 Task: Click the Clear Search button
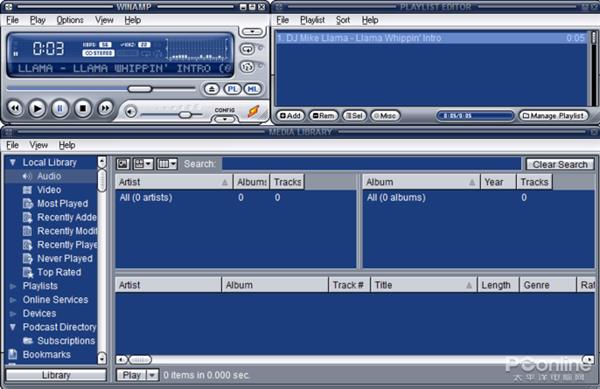(x=560, y=164)
